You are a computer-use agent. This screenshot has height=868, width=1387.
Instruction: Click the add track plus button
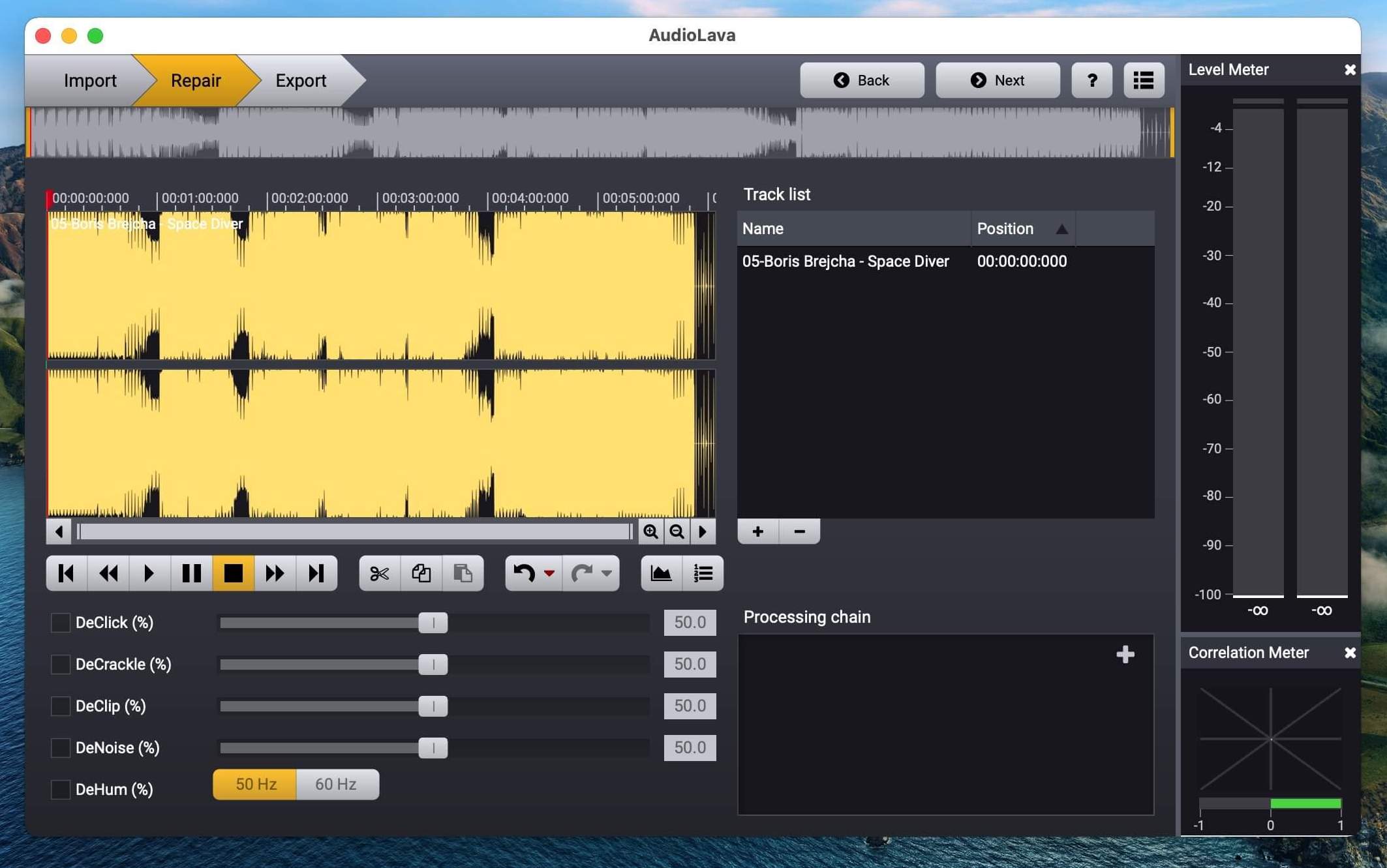(x=757, y=531)
